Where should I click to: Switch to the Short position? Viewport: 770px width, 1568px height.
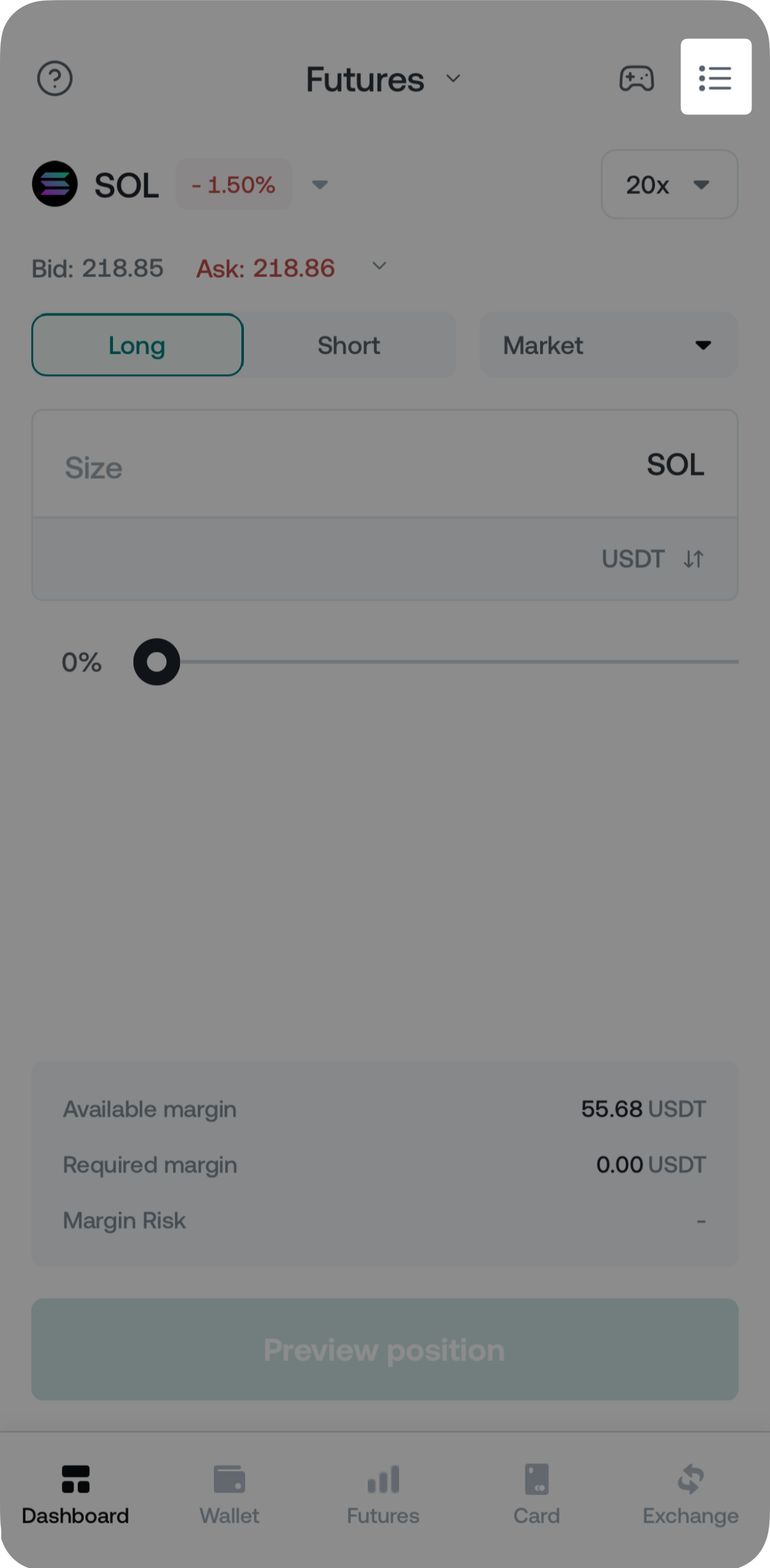pos(349,345)
